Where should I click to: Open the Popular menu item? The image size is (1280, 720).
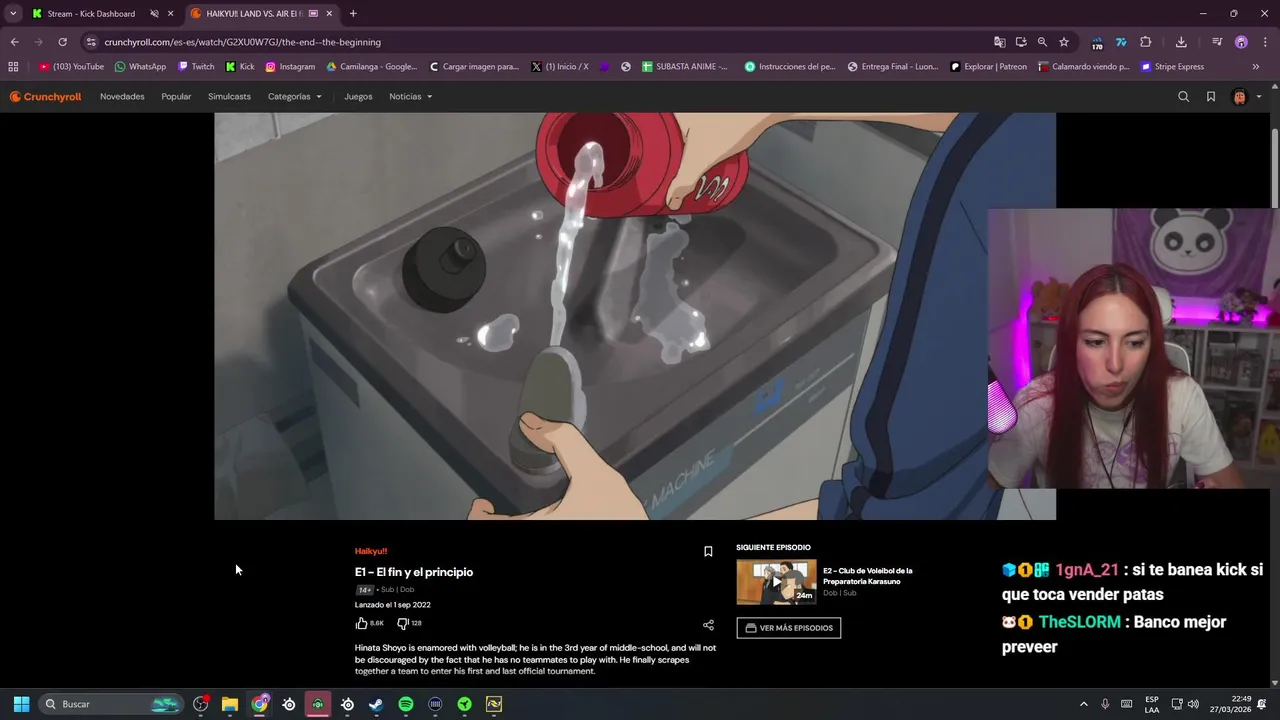pos(176,97)
